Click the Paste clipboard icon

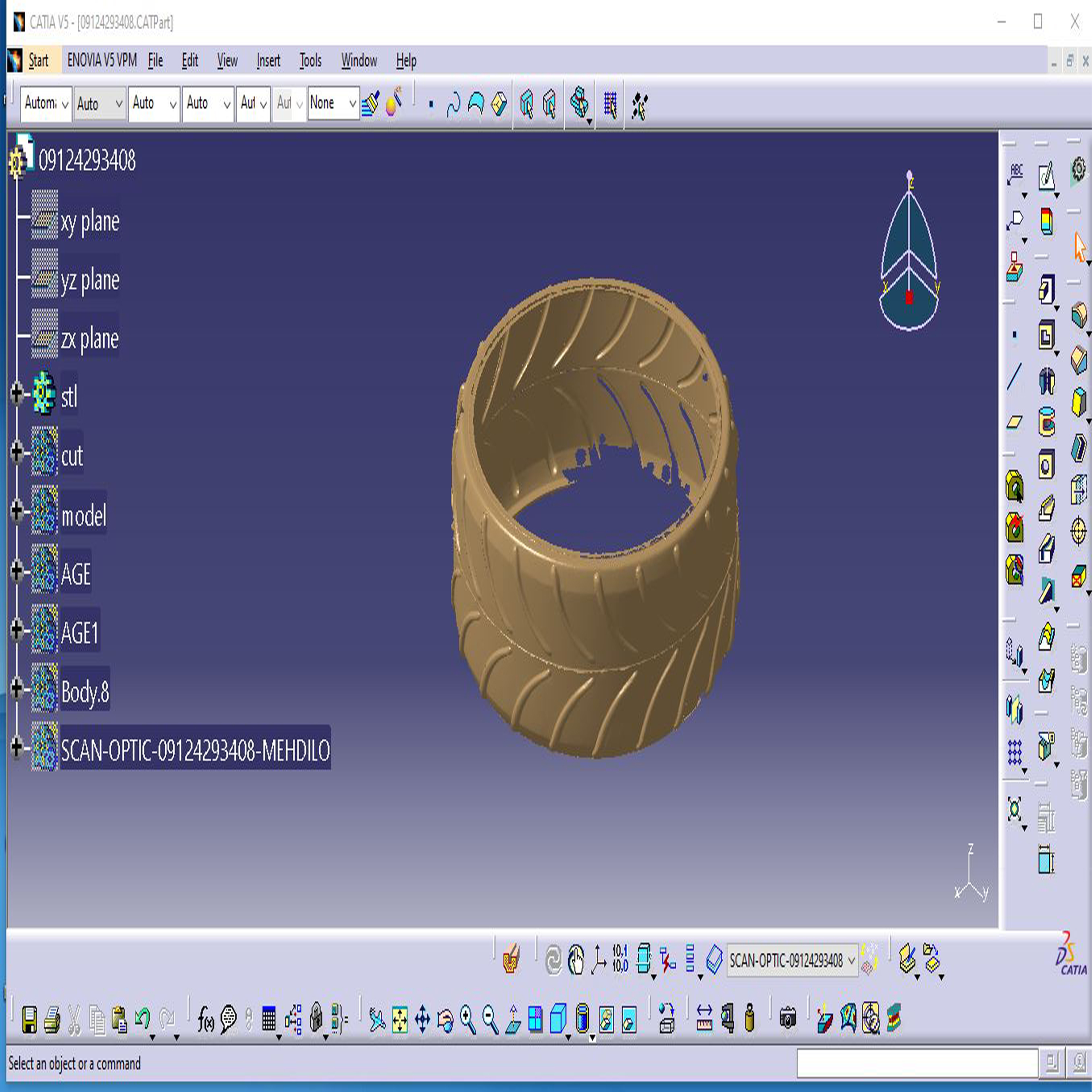[119, 1020]
